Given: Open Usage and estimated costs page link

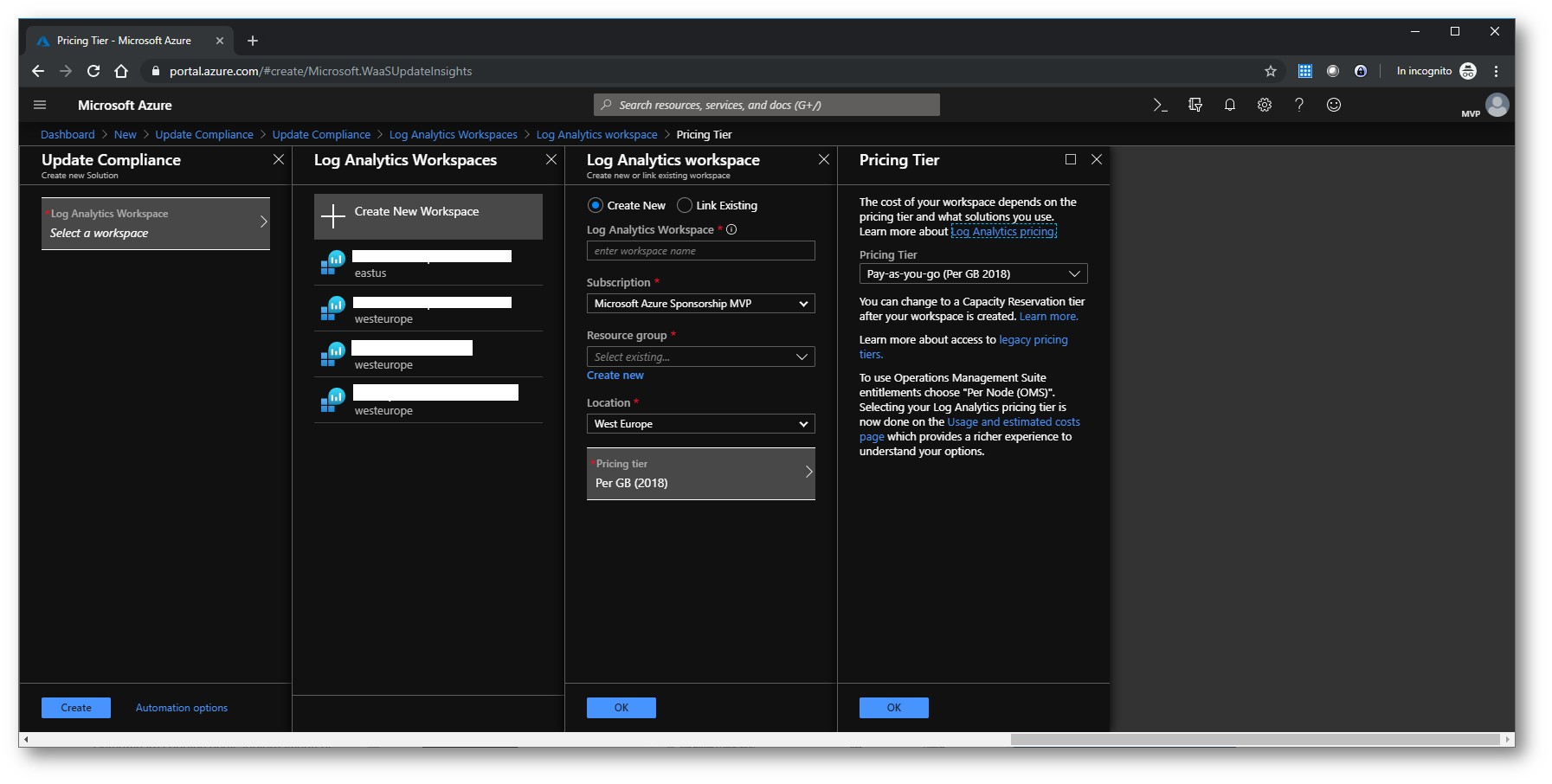Looking at the screenshot, I should click(1014, 422).
